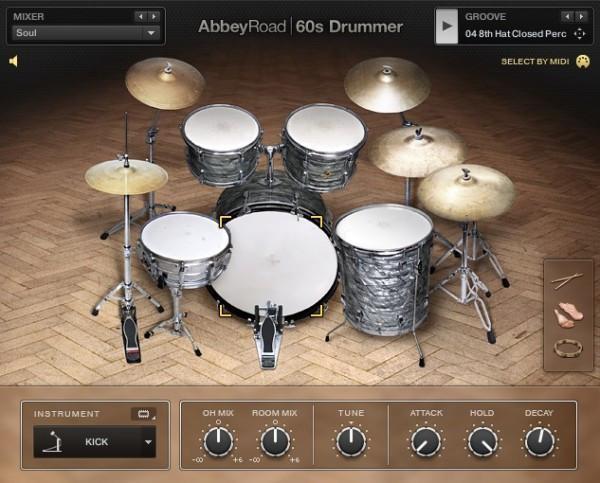The height and width of the screenshot is (483, 600).
Task: Select previous mixer preset arrow
Action: [x=140, y=16]
